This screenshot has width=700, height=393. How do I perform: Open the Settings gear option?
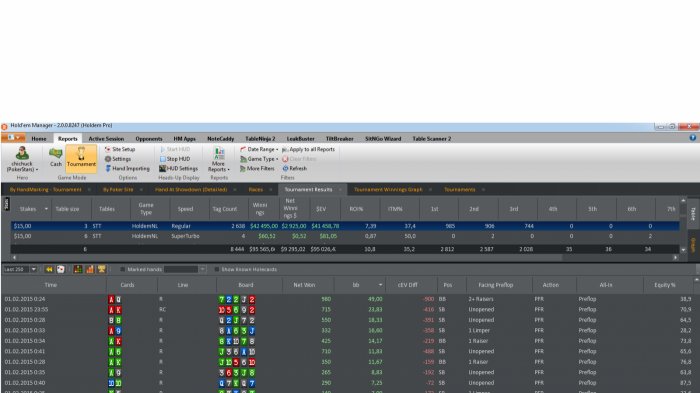tap(117, 159)
